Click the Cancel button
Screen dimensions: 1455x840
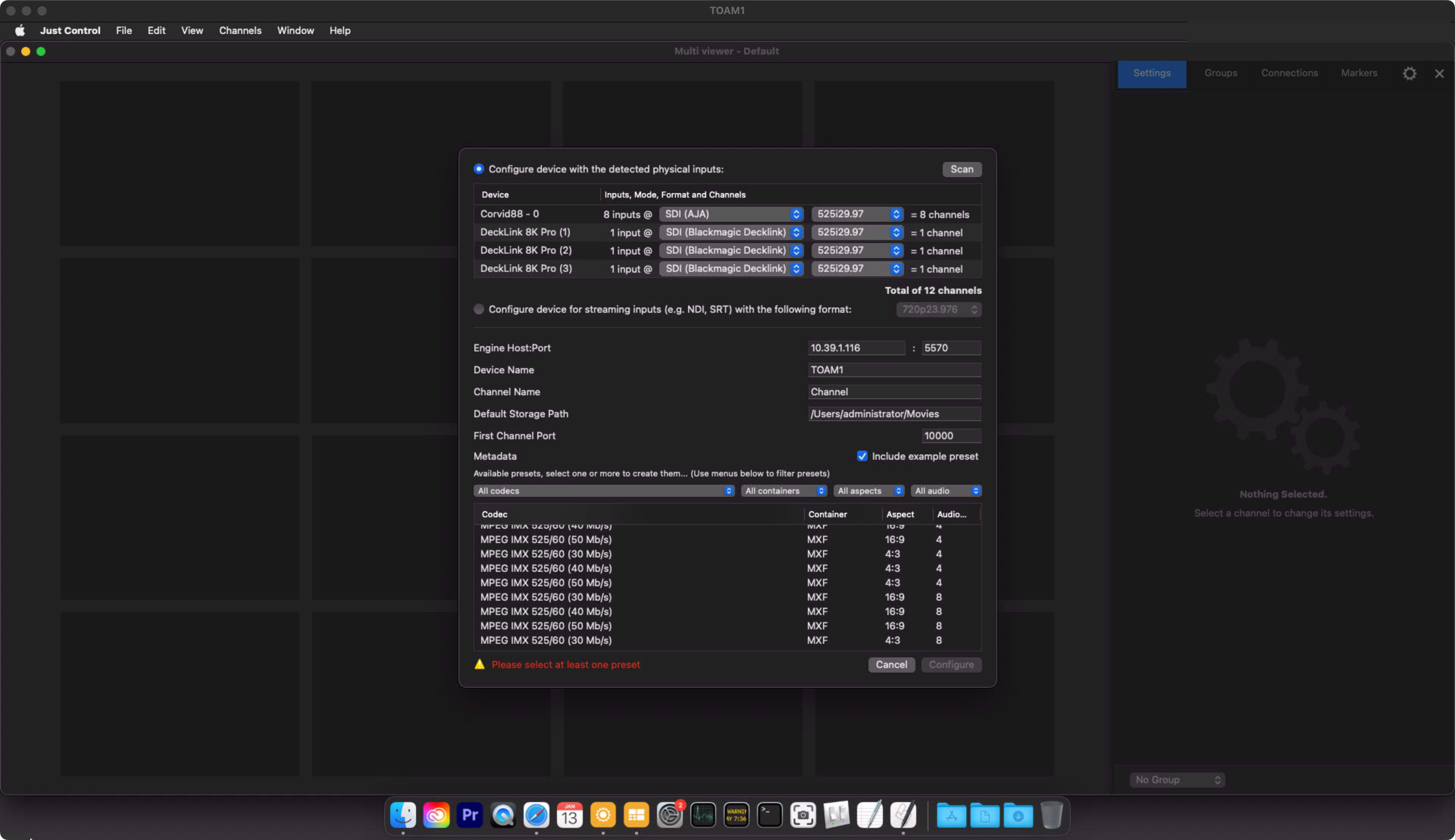click(891, 664)
